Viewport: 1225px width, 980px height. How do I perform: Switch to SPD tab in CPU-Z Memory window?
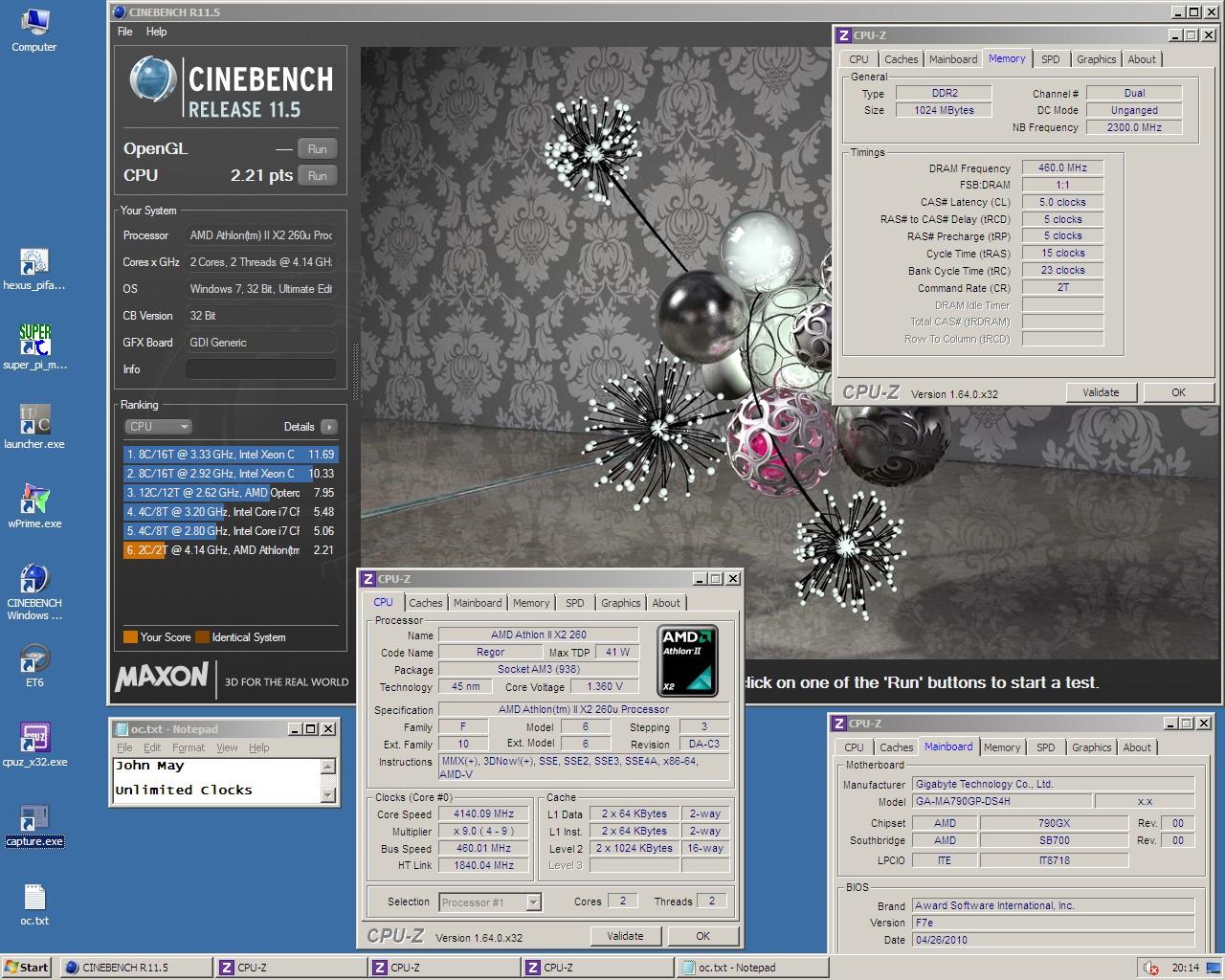1050,59
